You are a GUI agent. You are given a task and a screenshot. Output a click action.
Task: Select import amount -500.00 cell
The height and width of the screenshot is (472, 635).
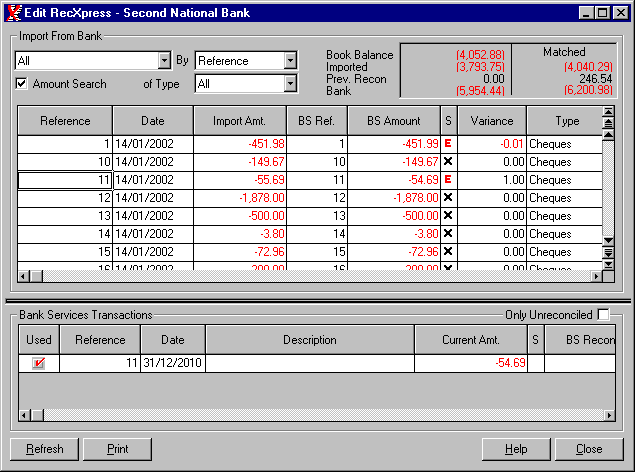(240, 216)
